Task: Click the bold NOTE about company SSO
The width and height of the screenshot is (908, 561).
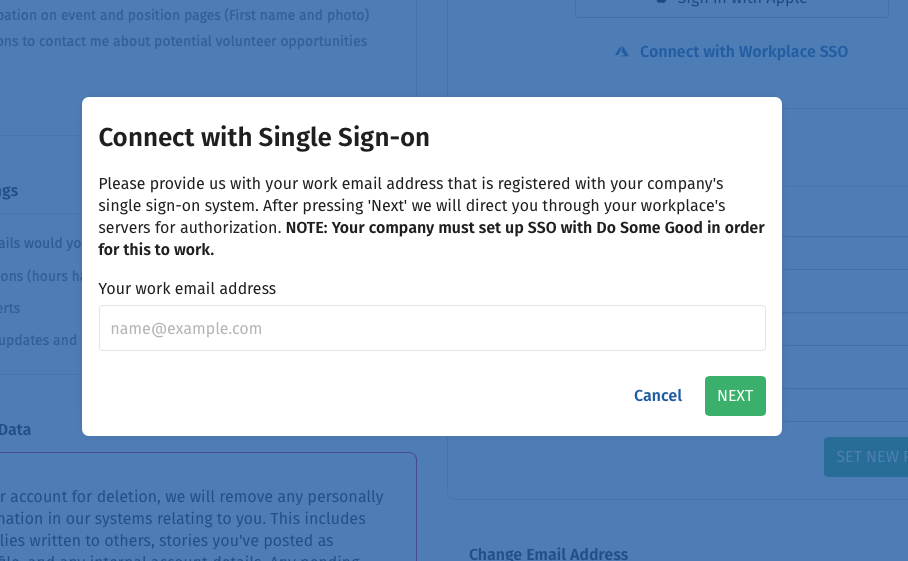Action: point(431,239)
